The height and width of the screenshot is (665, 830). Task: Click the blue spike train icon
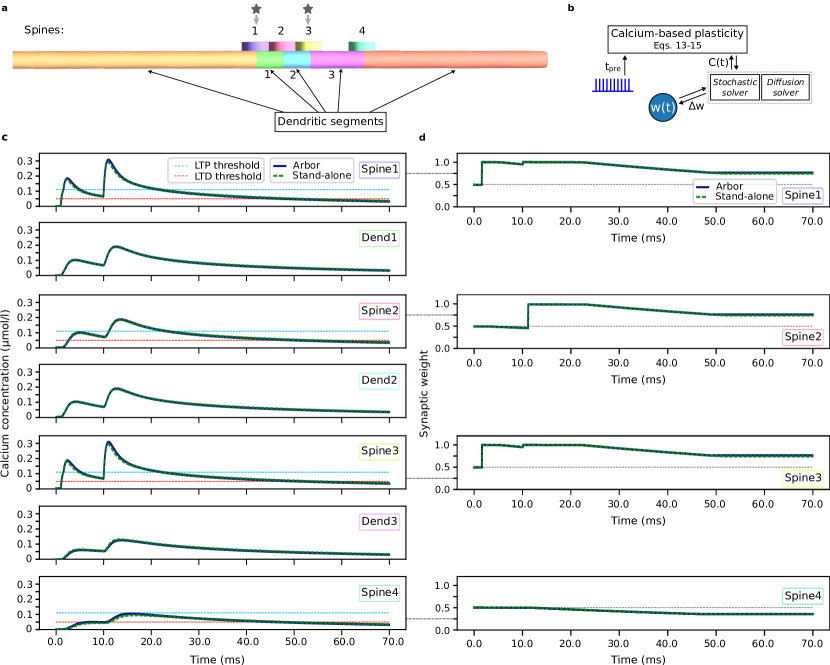(x=611, y=85)
